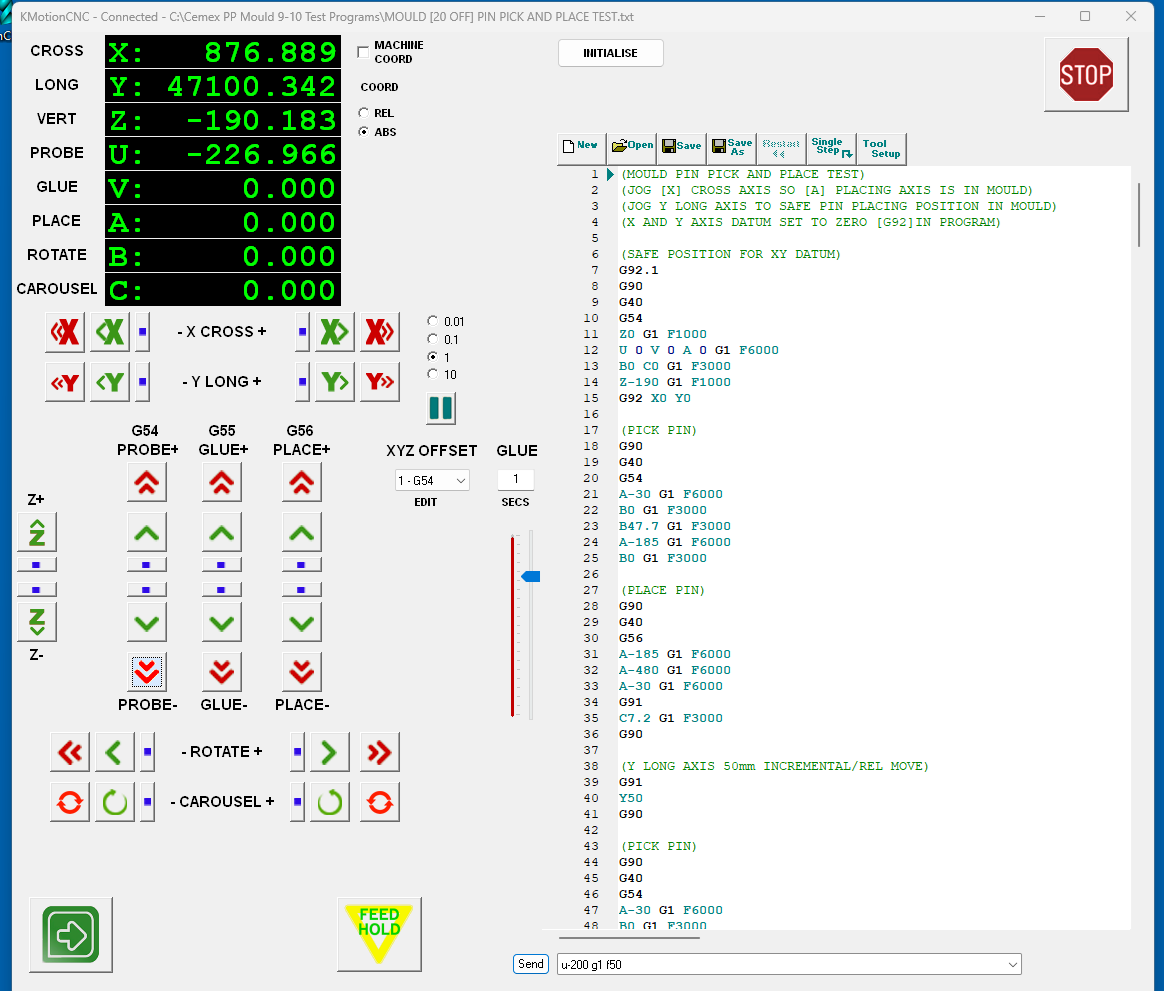
Task: Click the PROBE- fast down double arrow
Action: 147,672
